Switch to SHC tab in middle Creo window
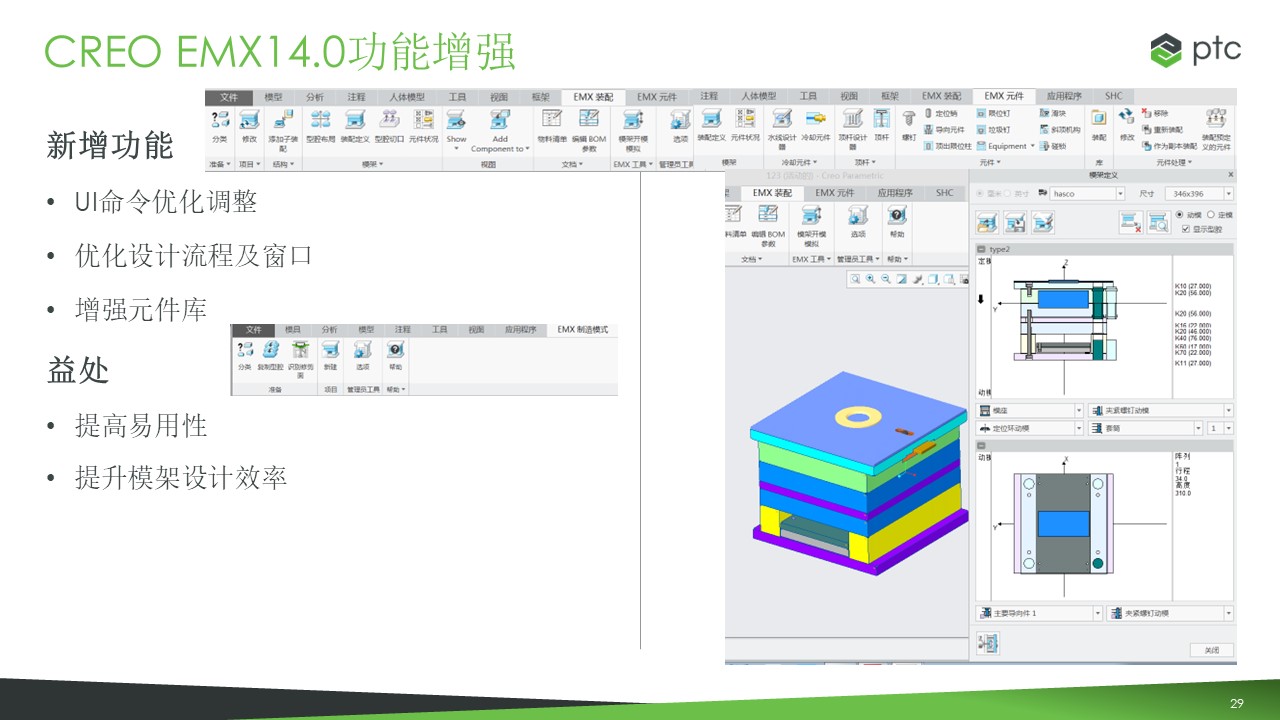1280x720 pixels. tap(944, 193)
